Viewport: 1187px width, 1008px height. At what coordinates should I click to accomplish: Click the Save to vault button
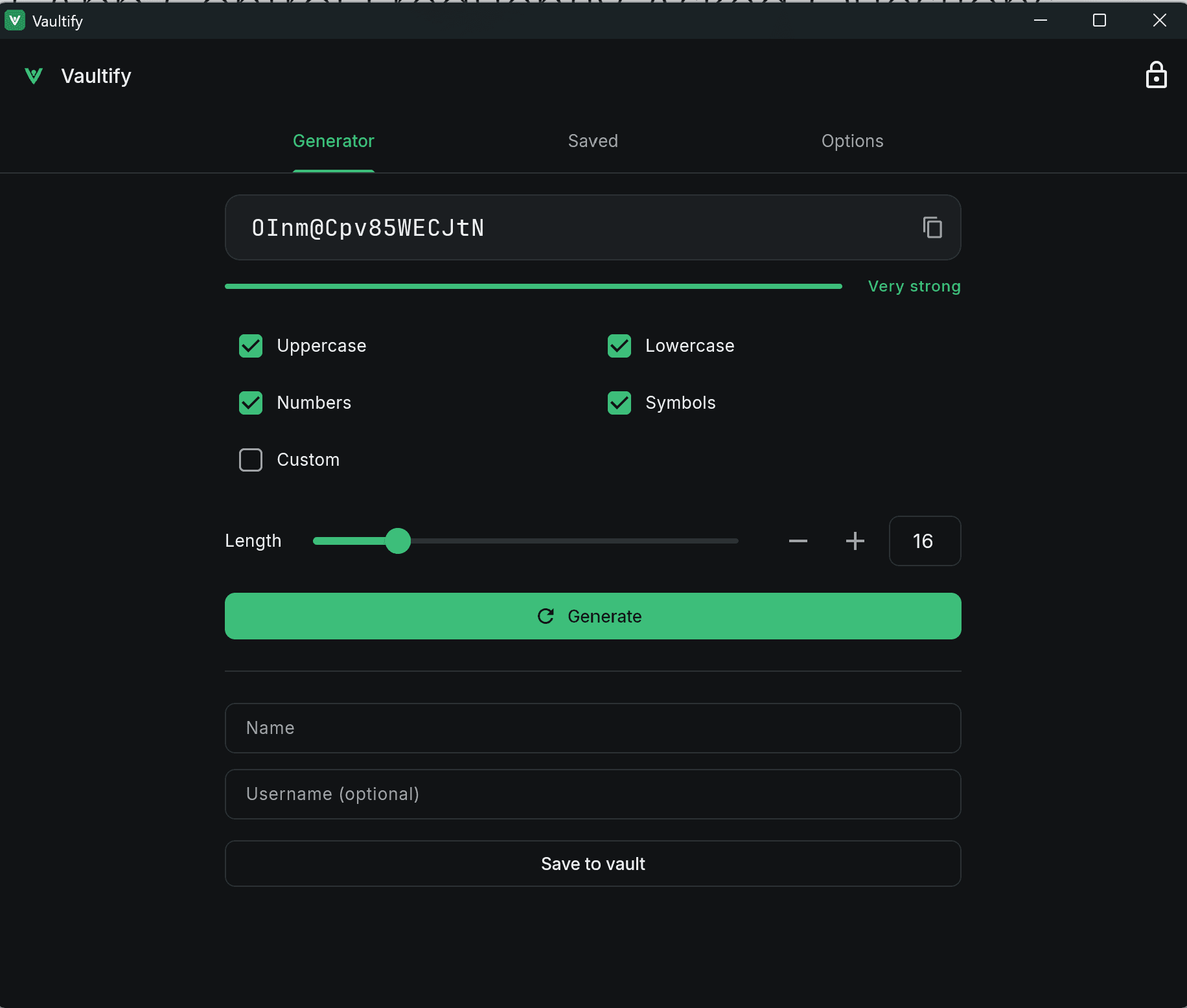coord(593,864)
